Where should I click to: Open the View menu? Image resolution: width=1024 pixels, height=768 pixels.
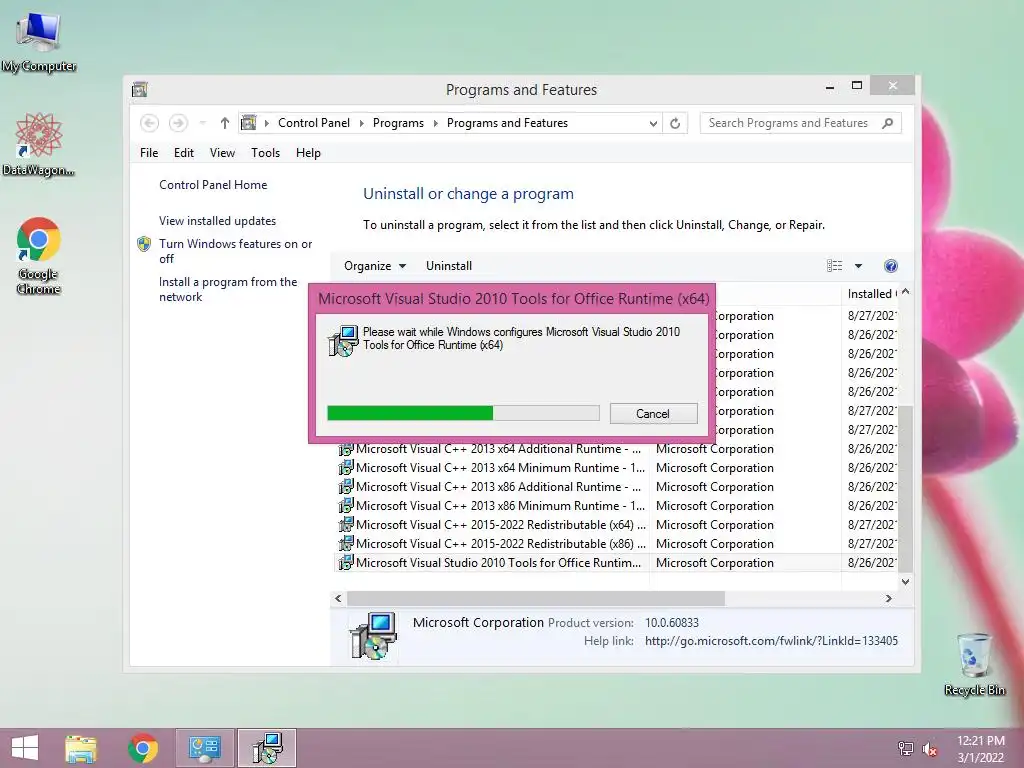(222, 153)
